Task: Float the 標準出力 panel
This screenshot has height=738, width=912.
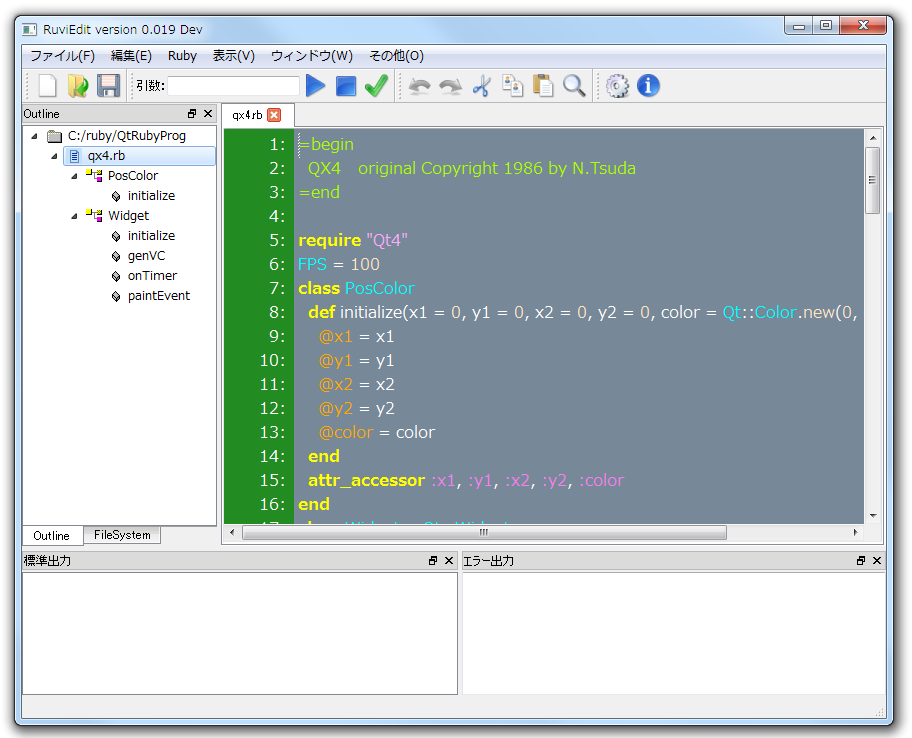Action: click(x=433, y=561)
